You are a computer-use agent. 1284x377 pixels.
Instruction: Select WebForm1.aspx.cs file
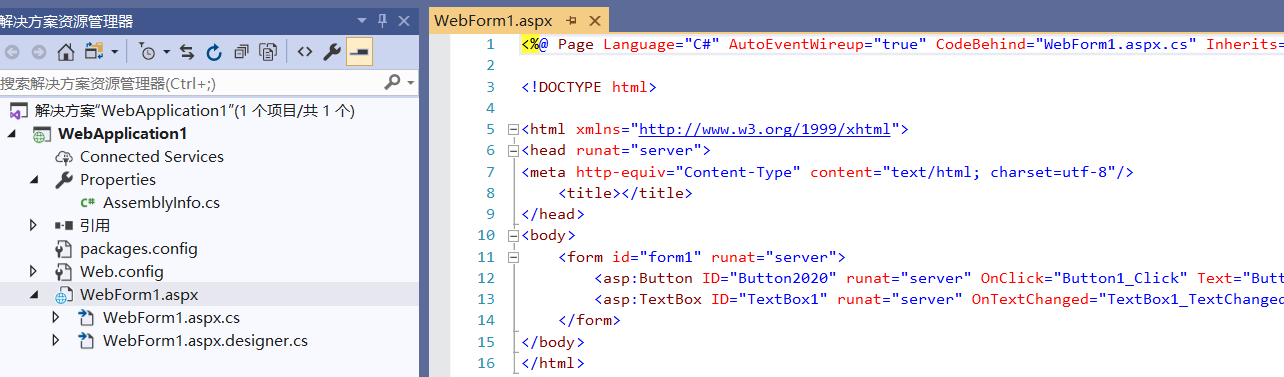tap(172, 318)
